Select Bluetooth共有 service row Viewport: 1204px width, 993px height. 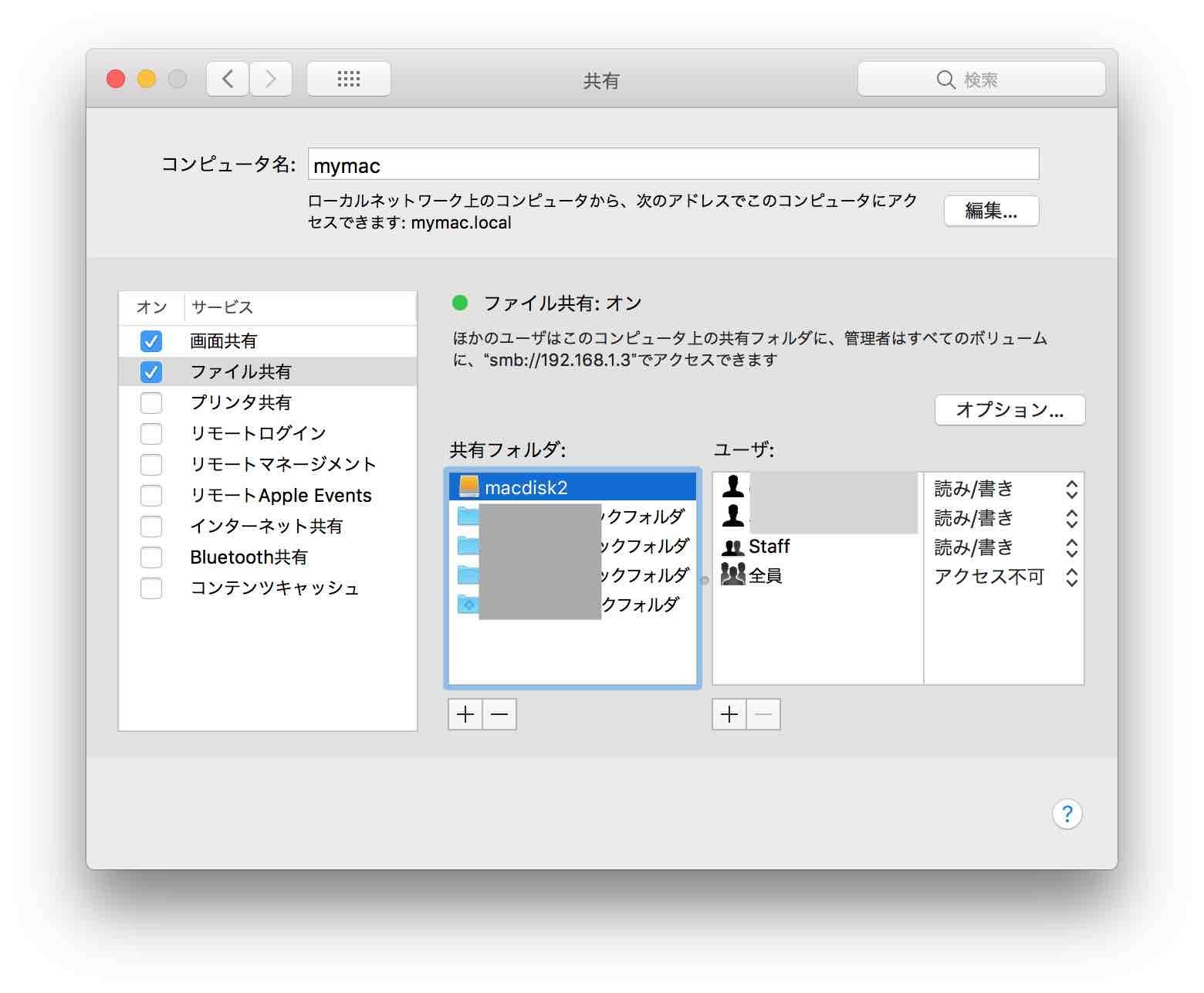pos(268,557)
